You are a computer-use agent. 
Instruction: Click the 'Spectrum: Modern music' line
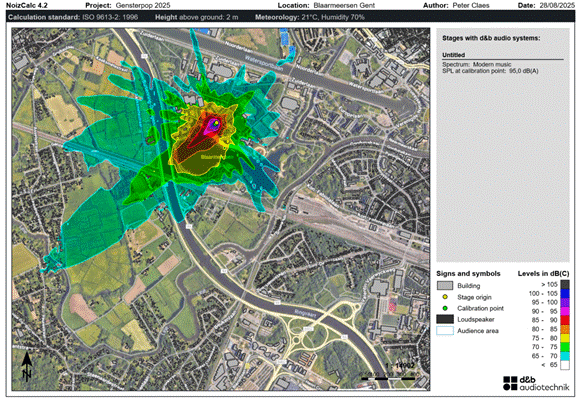click(477, 64)
